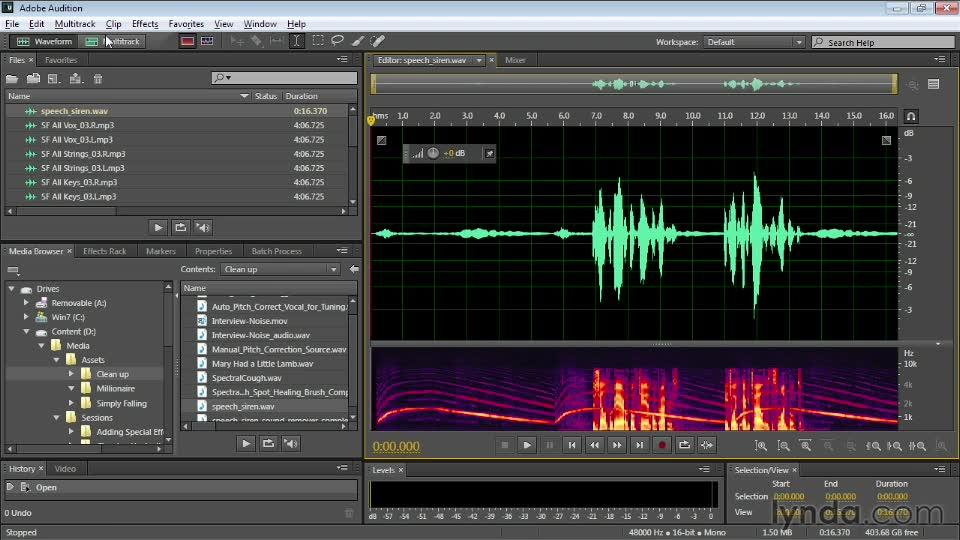Click the rewind transport button
This screenshot has width=960, height=540.
pos(594,446)
